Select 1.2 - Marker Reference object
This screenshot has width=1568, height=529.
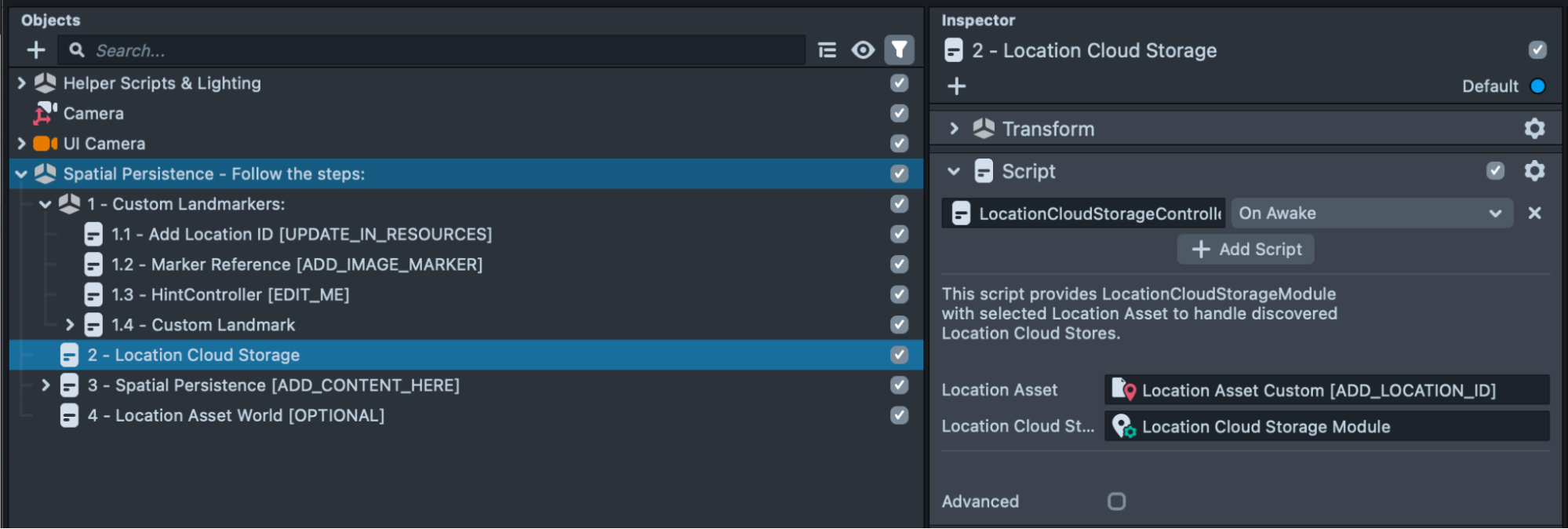point(297,264)
